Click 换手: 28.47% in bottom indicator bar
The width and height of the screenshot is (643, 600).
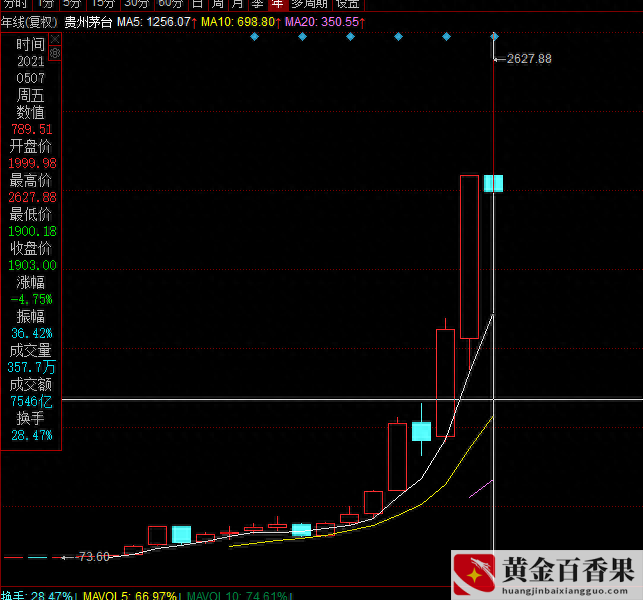coord(39,595)
